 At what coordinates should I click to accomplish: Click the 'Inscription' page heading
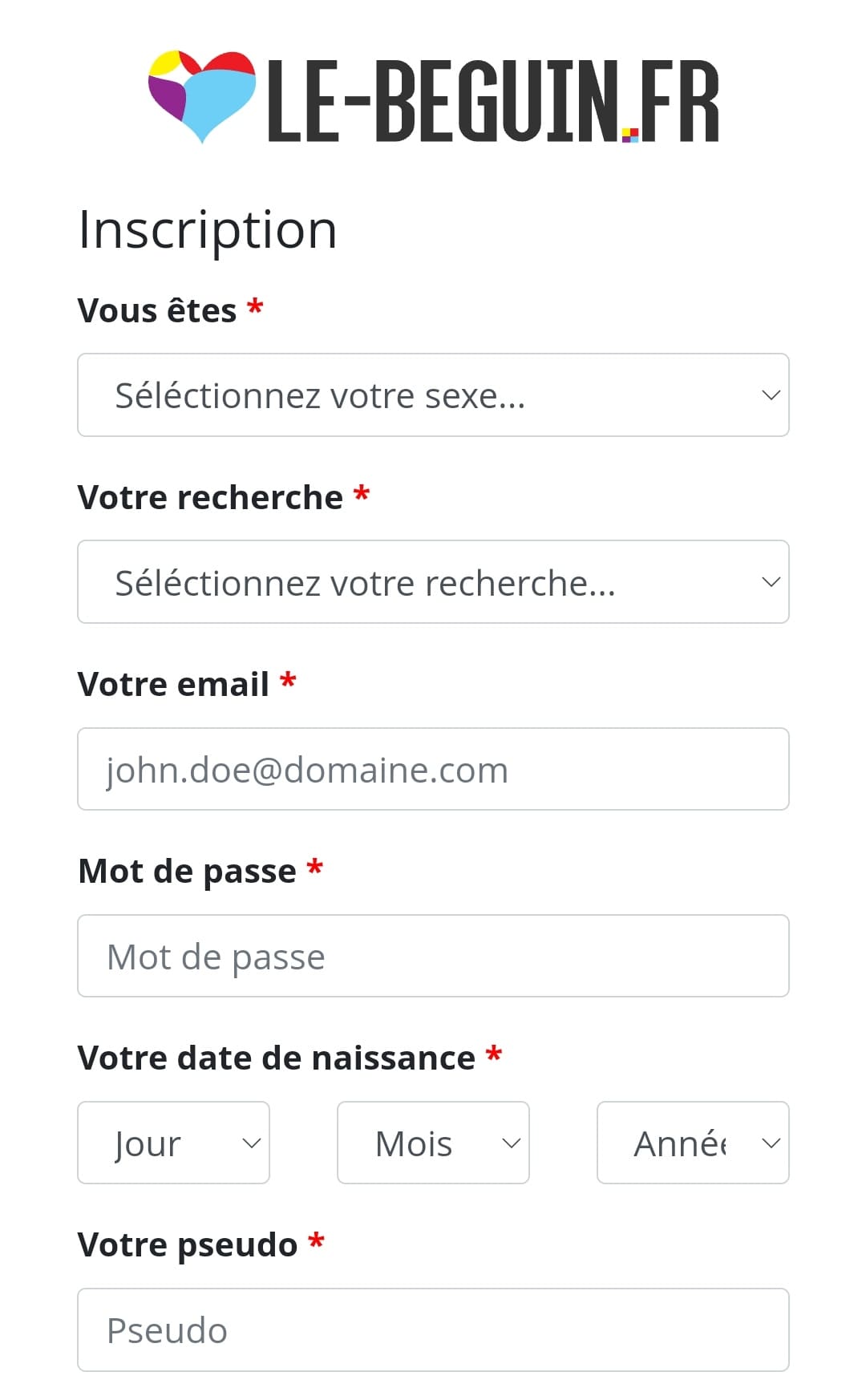[208, 230]
